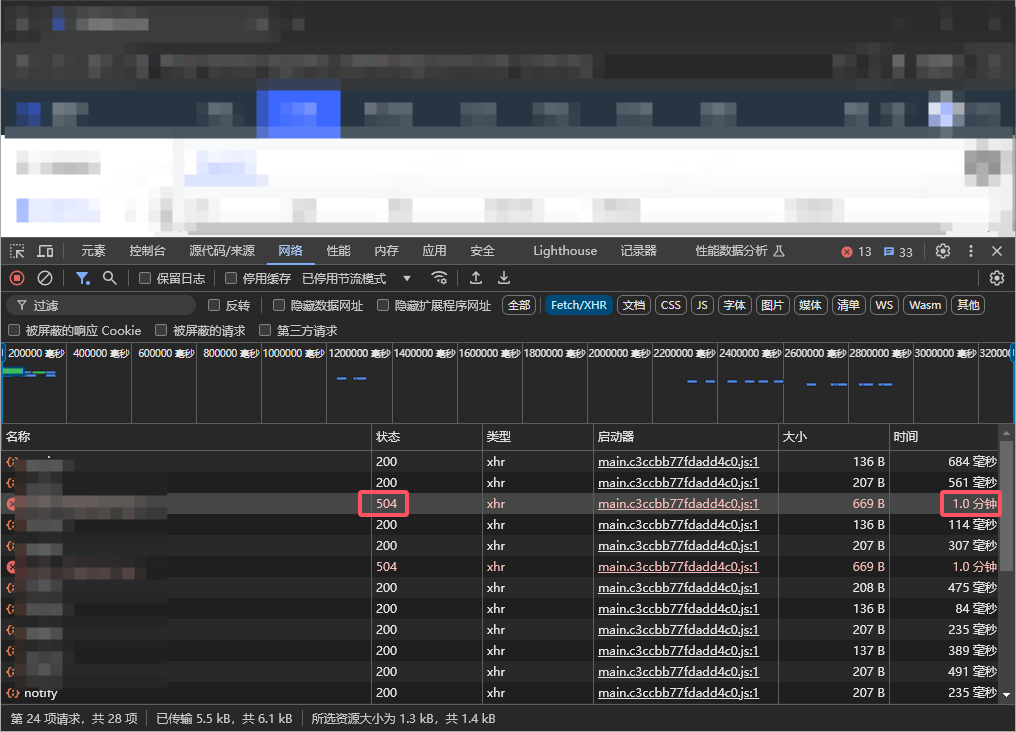Screen dimensions: 1016x732
Task: Click the export HAR download icon
Action: [x=504, y=278]
